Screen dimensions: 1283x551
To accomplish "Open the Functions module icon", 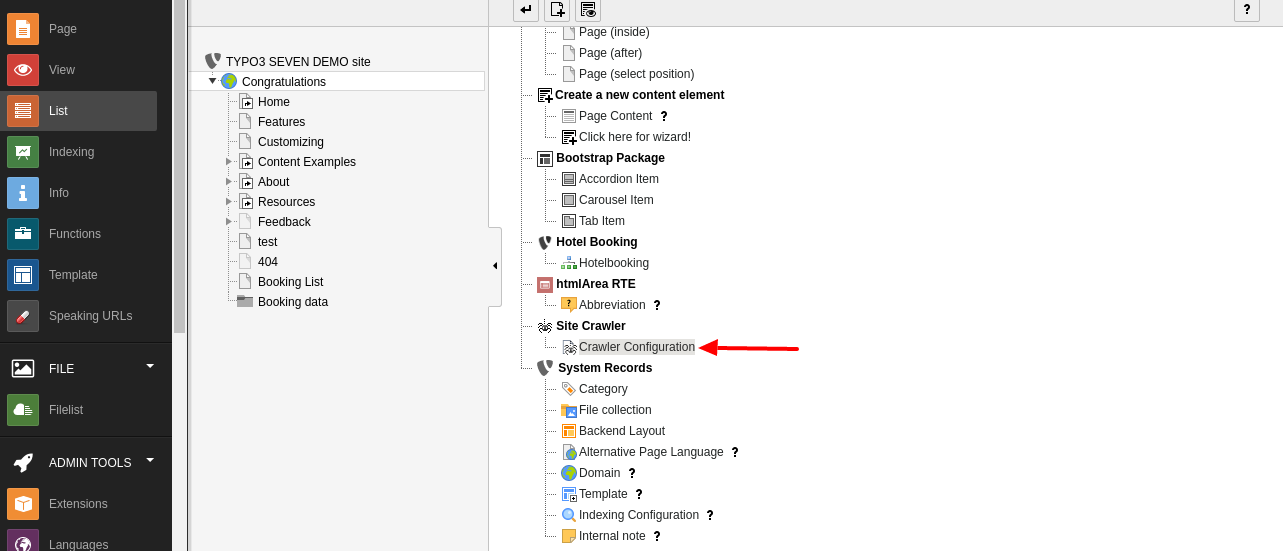I will click(x=23, y=234).
